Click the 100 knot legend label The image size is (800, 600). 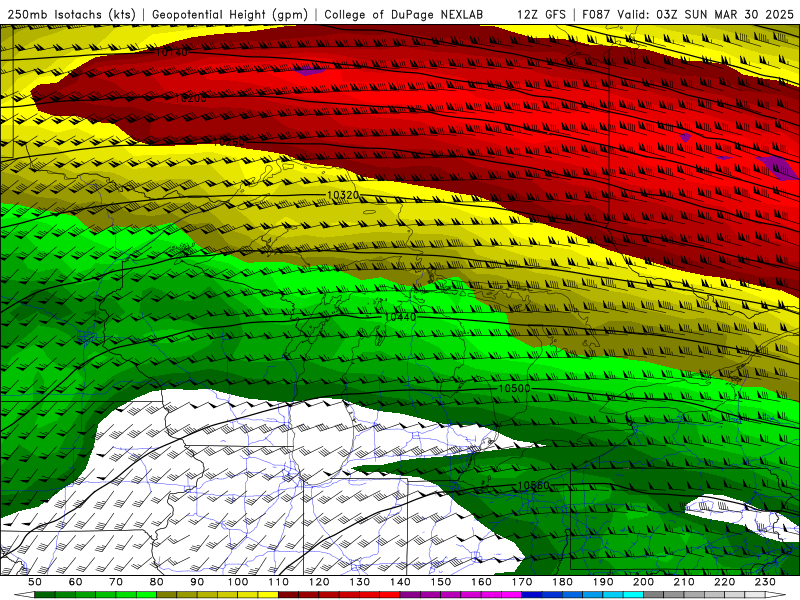(x=238, y=582)
